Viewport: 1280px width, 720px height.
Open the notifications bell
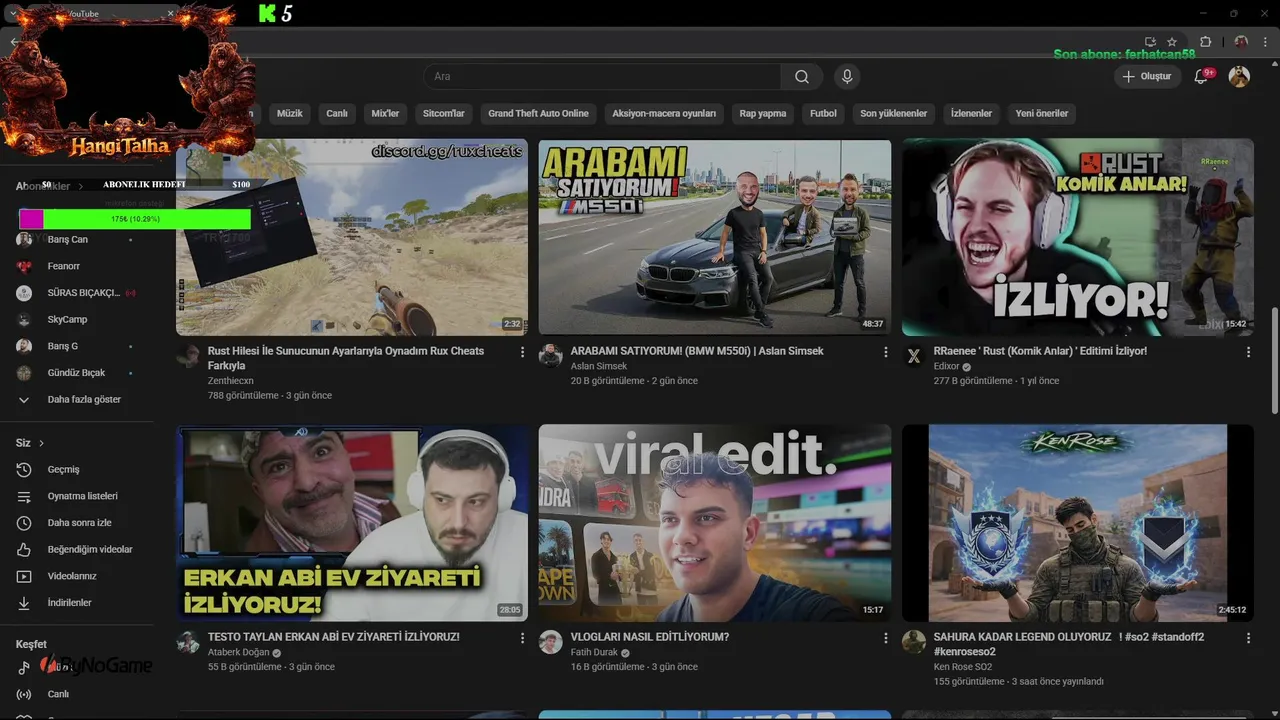(x=1202, y=77)
